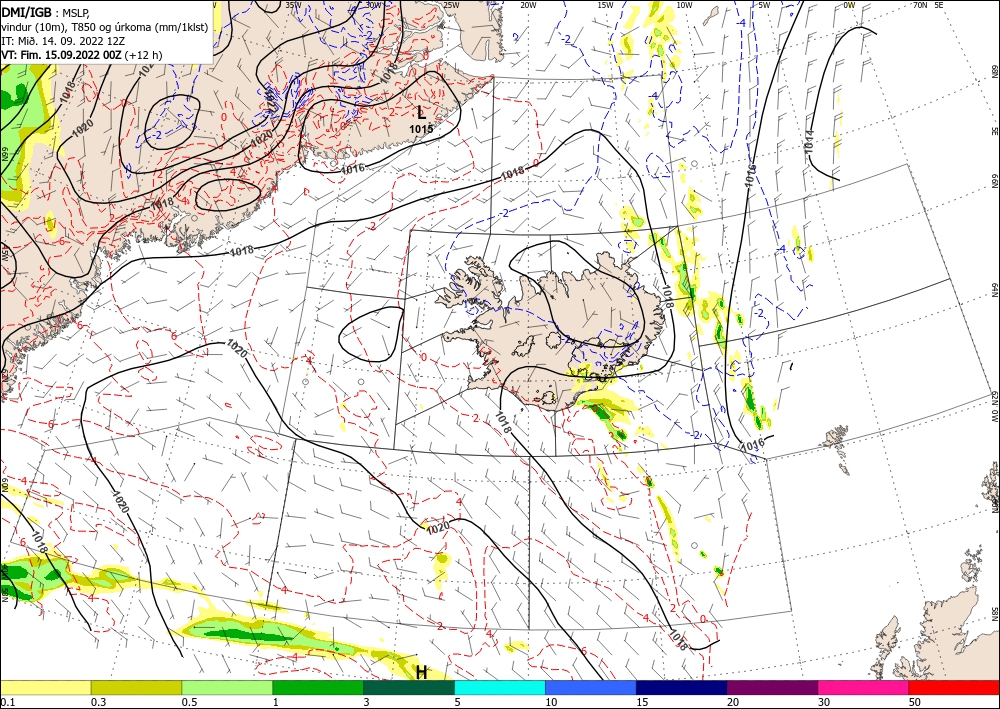The height and width of the screenshot is (709, 1000).
Task: Pick the blue 10–15 legend swatch
Action: pyautogui.click(x=591, y=687)
